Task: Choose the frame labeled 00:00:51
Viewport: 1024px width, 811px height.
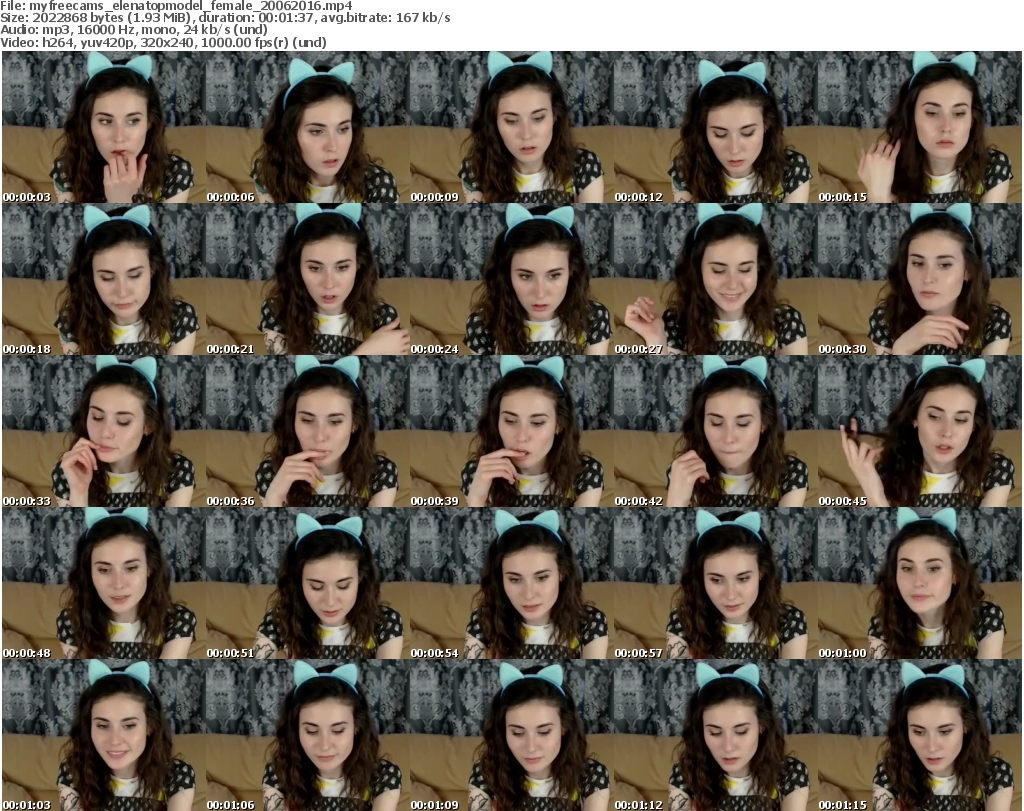Action: (x=308, y=584)
